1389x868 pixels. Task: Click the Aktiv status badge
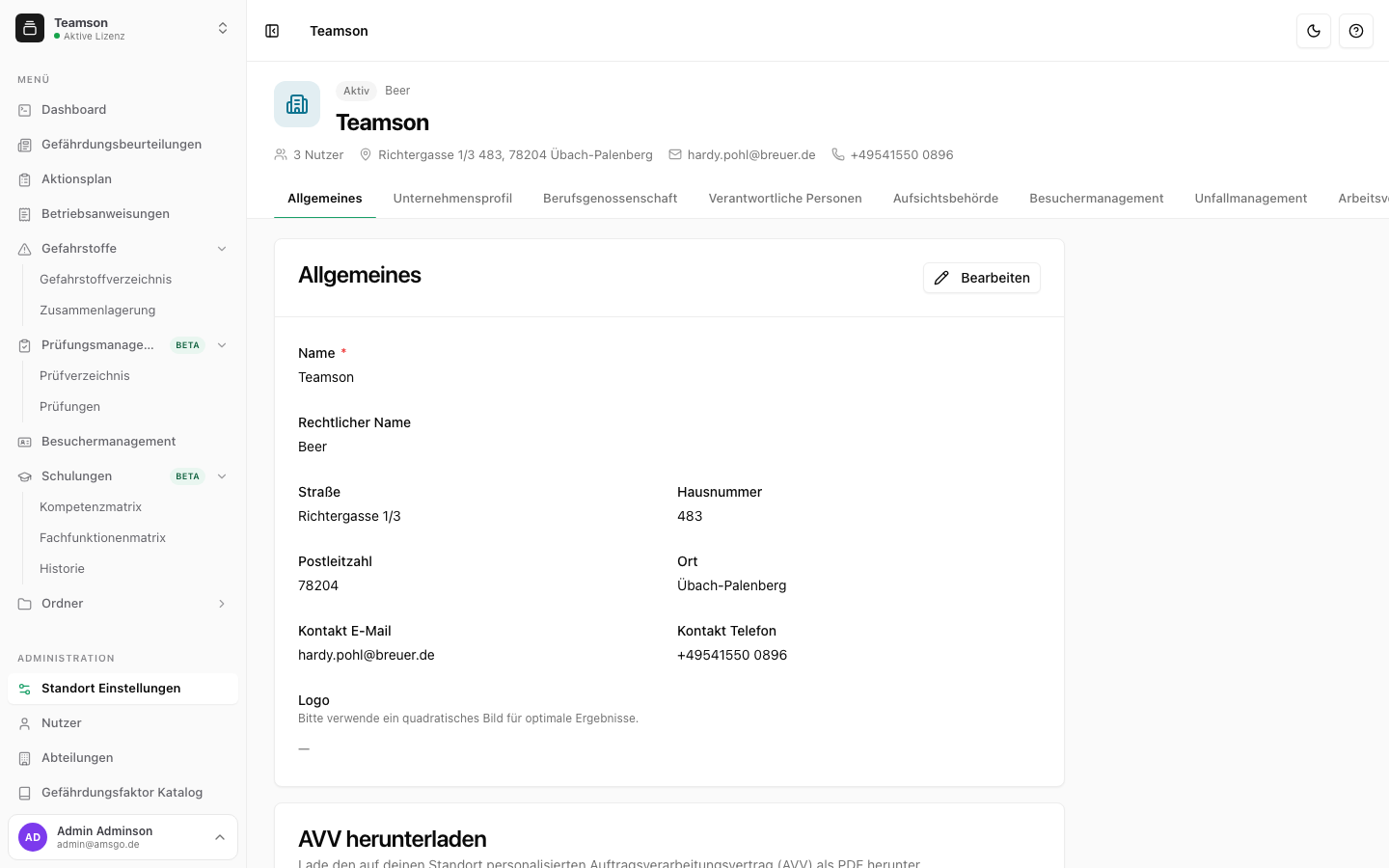pyautogui.click(x=356, y=91)
